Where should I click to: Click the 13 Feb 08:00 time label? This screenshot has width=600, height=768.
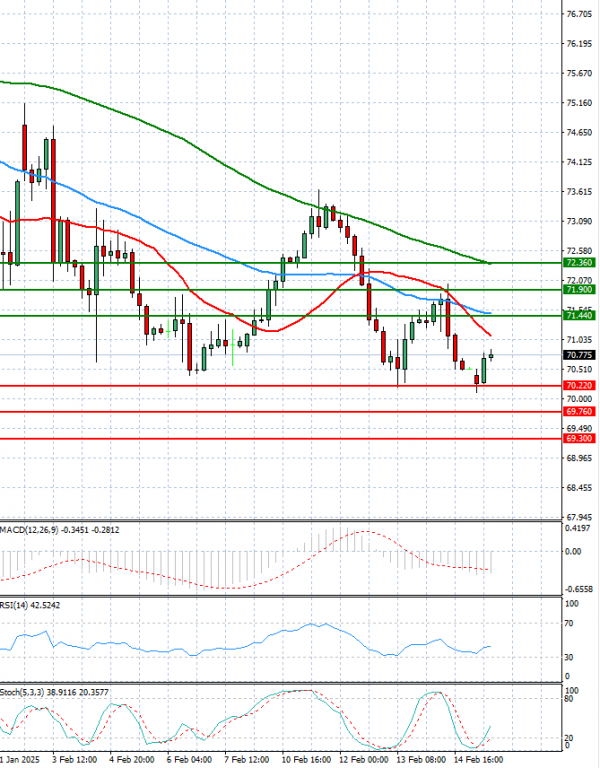(x=421, y=760)
